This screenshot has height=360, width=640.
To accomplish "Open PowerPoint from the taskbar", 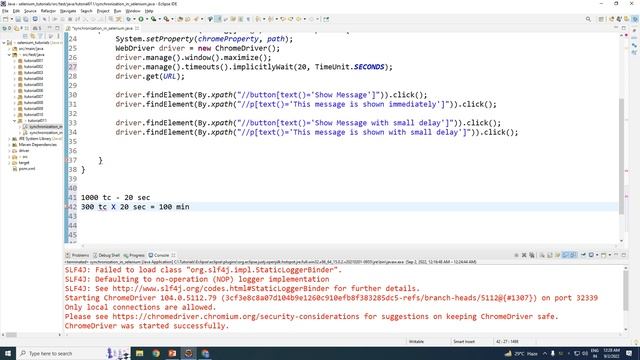I will click(x=172, y=353).
